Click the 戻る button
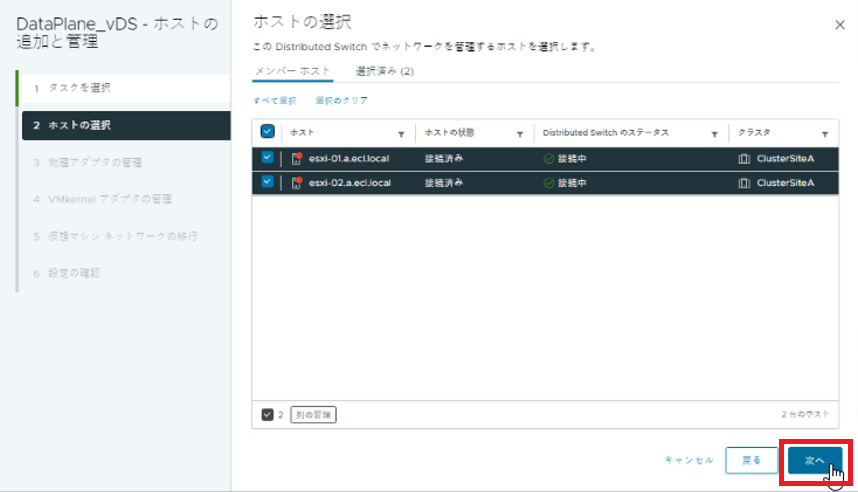 pyautogui.click(x=750, y=460)
